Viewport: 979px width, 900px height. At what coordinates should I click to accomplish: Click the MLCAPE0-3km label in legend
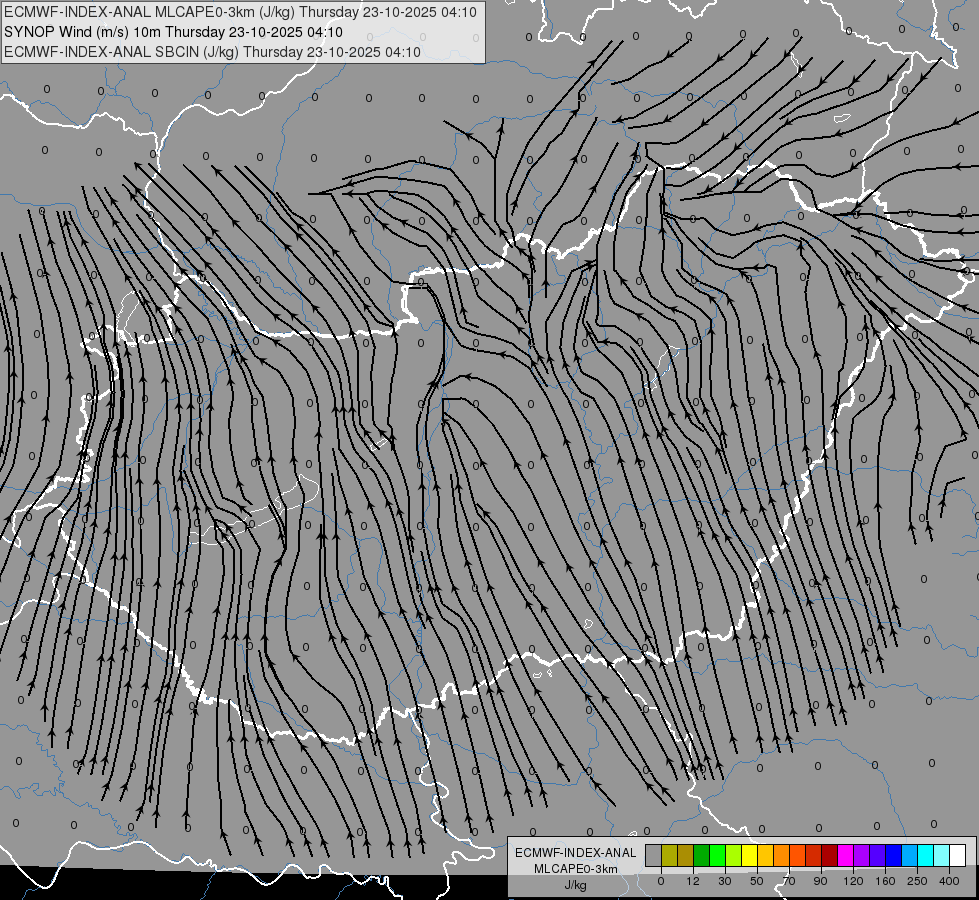575,869
